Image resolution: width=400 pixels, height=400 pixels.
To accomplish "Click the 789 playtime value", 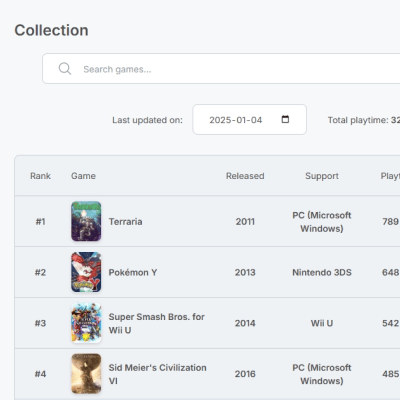I will [x=390, y=222].
